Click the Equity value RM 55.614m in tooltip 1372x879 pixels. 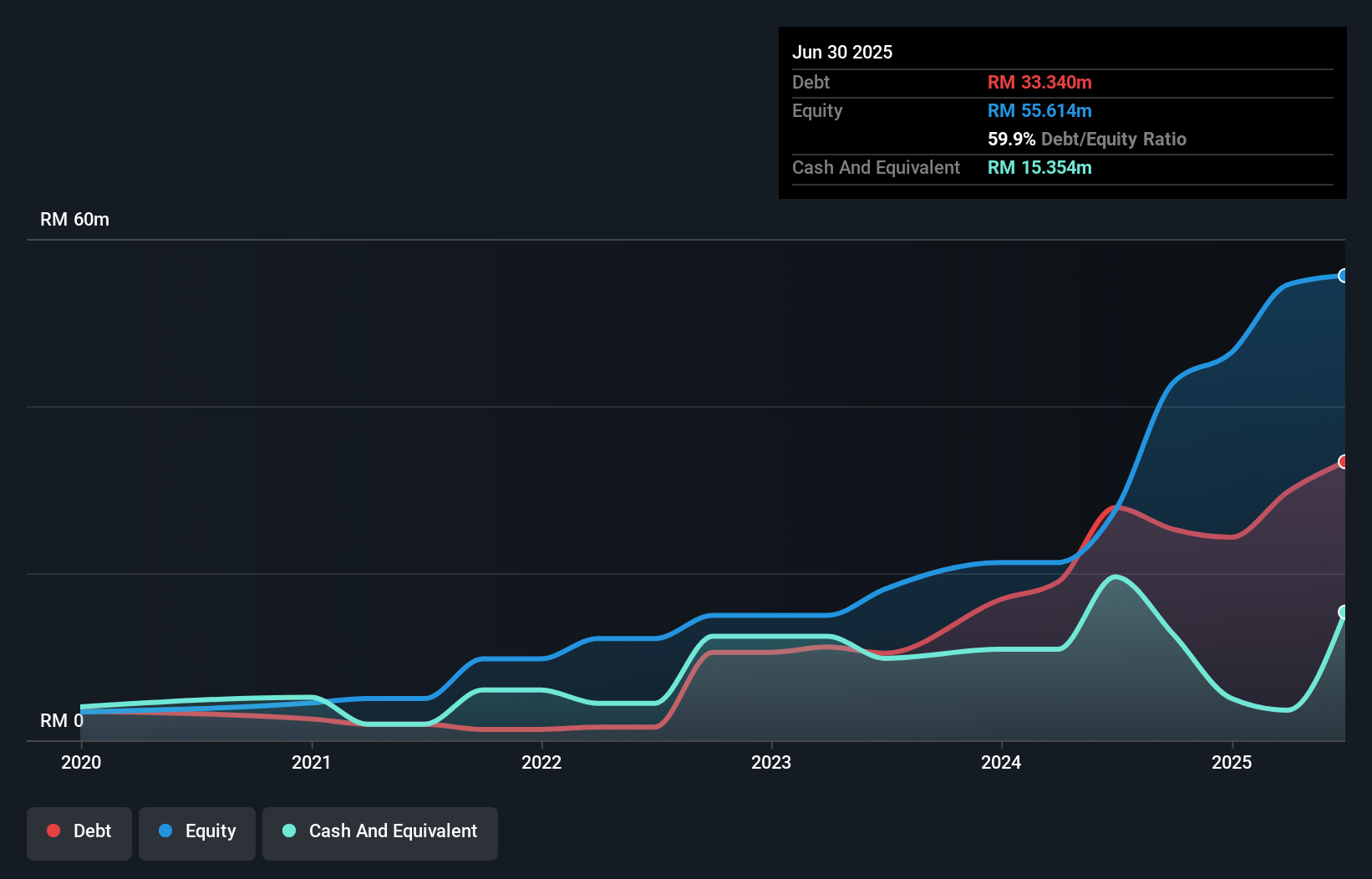pyautogui.click(x=1039, y=110)
